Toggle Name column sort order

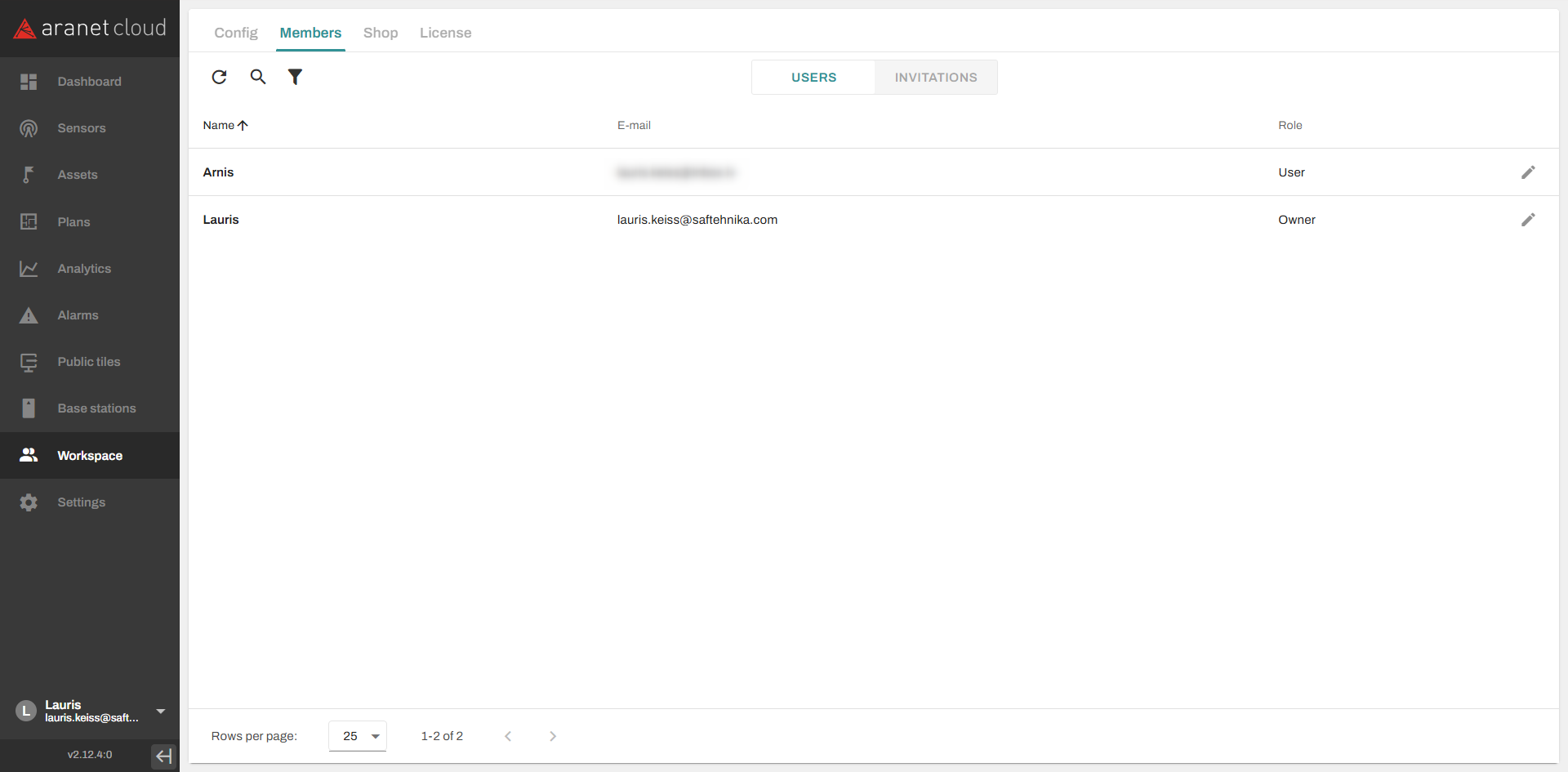(x=225, y=125)
